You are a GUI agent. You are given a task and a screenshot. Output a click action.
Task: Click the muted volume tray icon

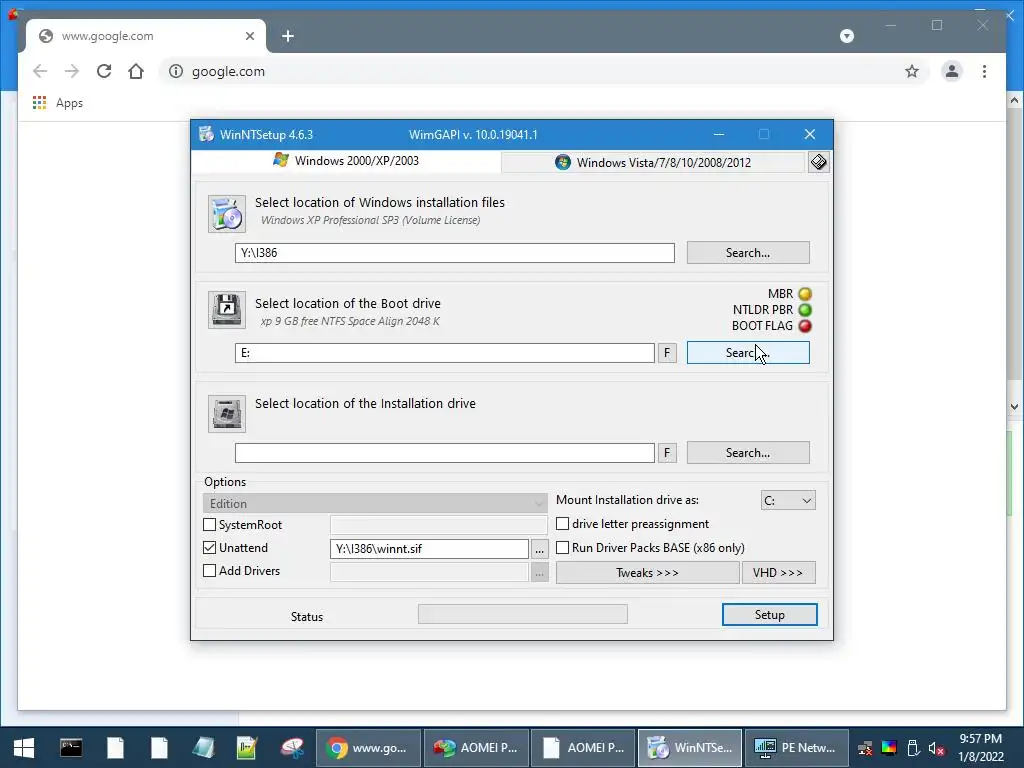point(936,748)
